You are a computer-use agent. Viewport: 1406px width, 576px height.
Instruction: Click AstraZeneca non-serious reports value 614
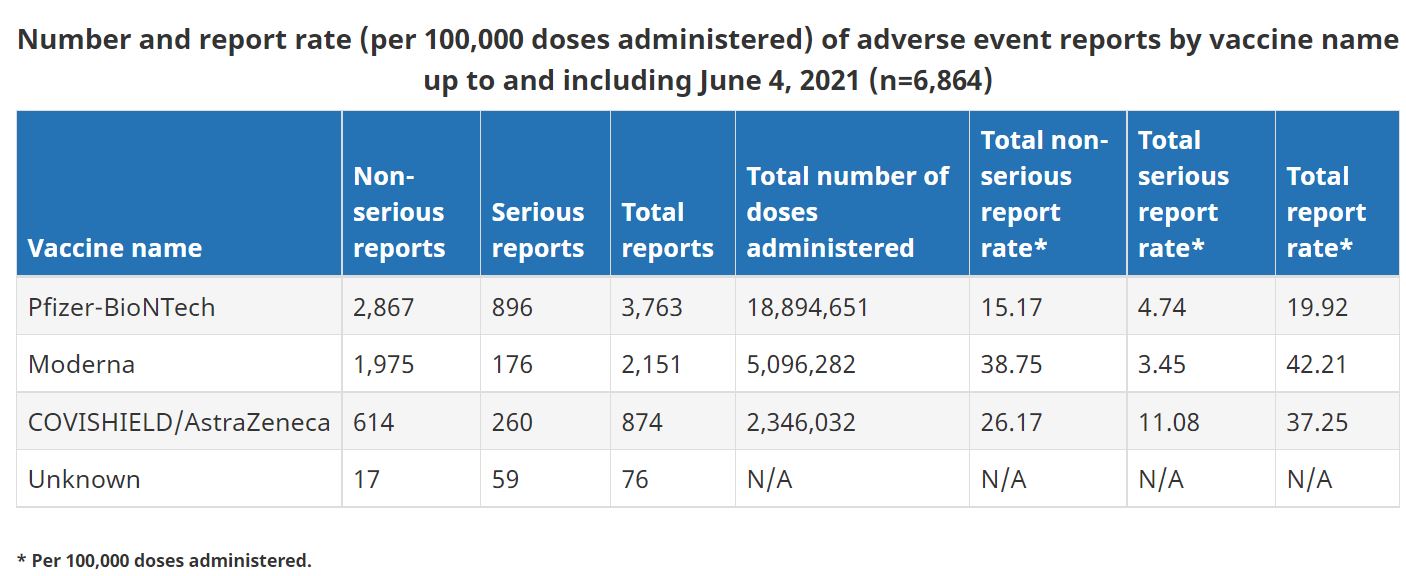[374, 422]
